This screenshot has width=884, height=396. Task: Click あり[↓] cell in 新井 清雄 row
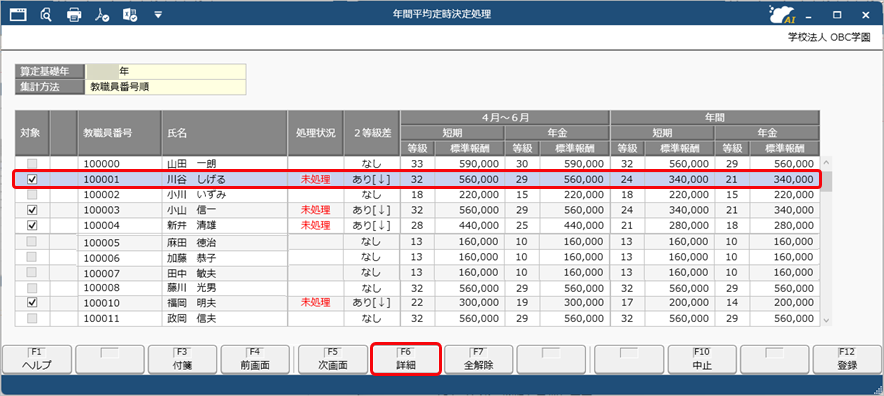[x=372, y=225]
